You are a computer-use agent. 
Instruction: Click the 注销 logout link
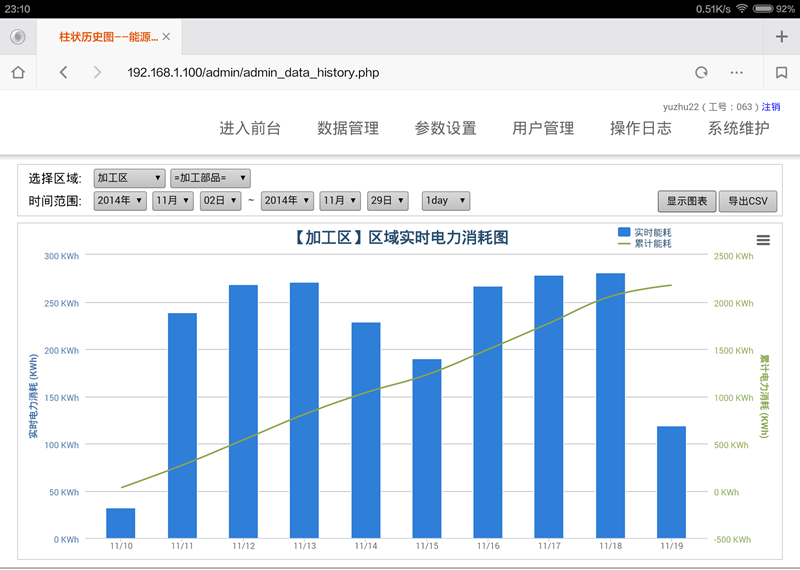(x=771, y=107)
